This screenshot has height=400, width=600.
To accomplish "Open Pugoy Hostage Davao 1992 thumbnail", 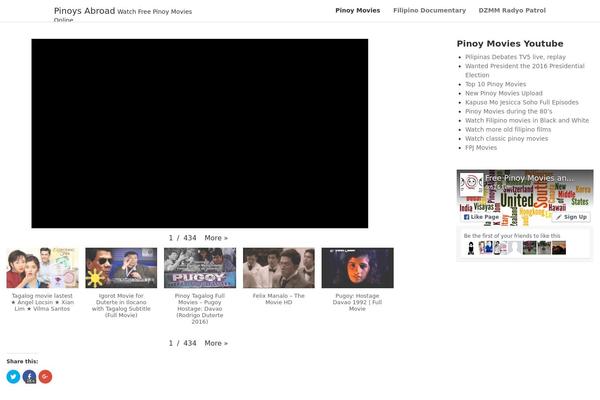I will point(357,268).
